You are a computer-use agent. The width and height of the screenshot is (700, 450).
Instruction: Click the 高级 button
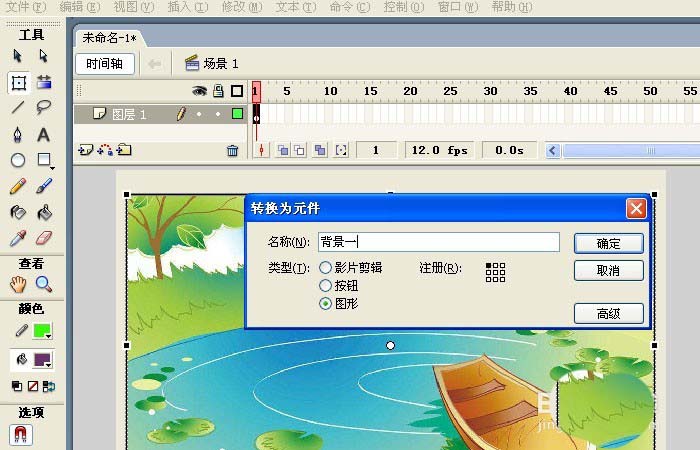(608, 313)
